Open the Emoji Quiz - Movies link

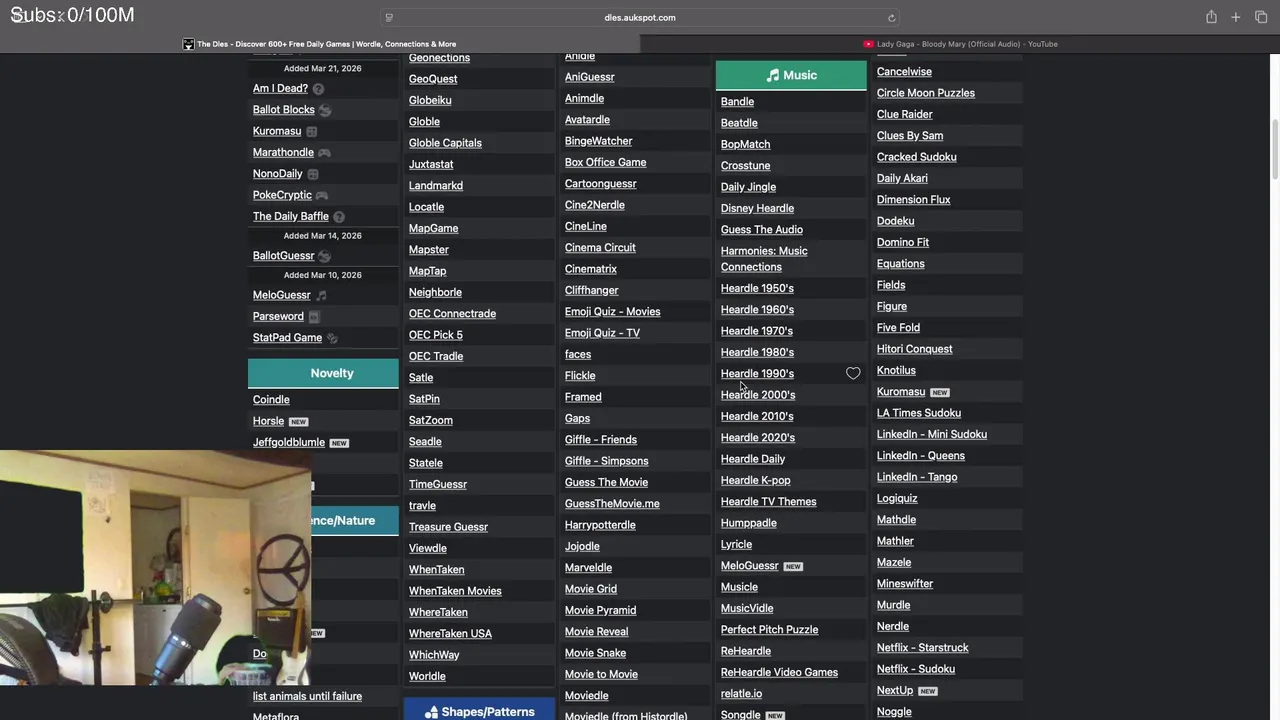pyautogui.click(x=612, y=312)
